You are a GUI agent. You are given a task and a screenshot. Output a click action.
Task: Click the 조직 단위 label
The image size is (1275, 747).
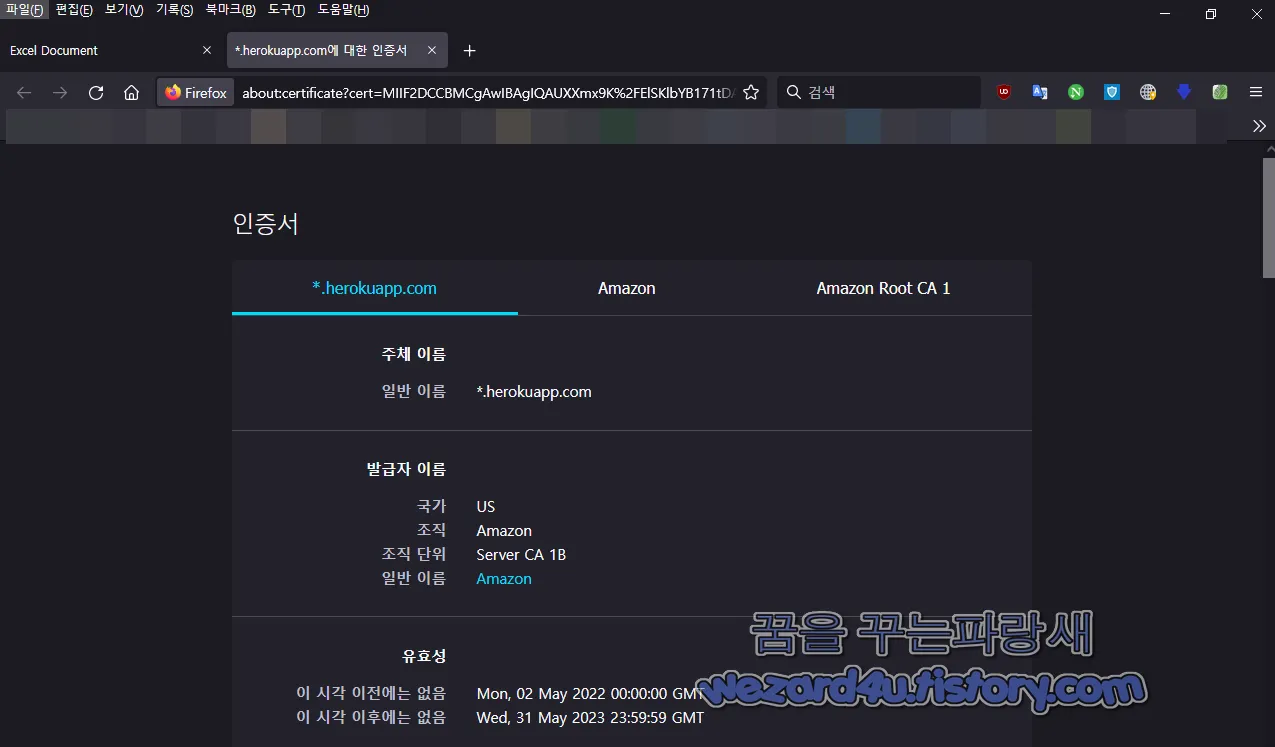[x=414, y=555]
